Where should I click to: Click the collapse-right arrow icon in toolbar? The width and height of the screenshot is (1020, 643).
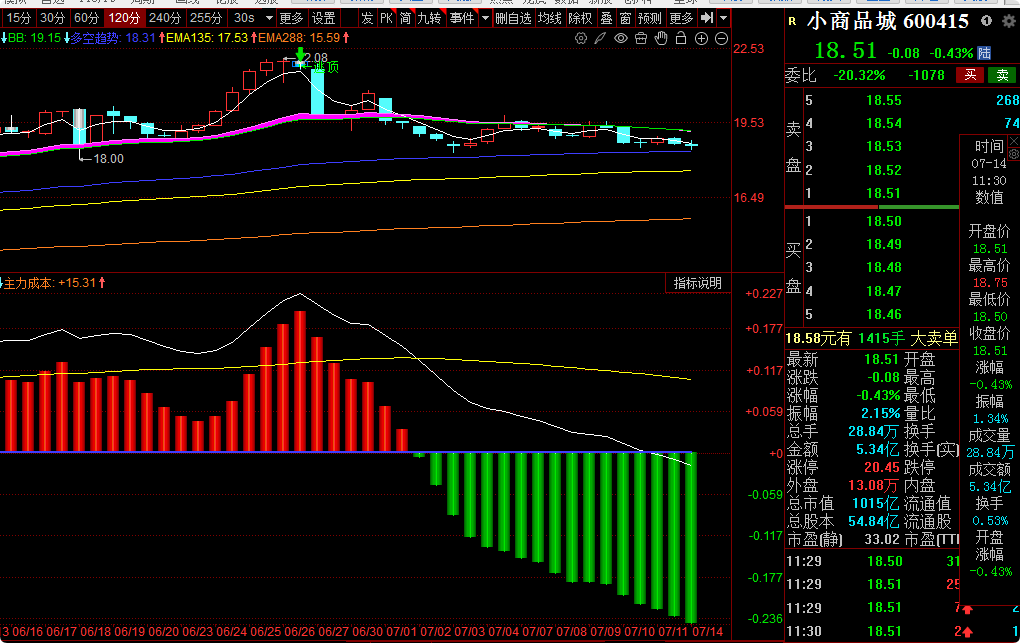pos(707,18)
